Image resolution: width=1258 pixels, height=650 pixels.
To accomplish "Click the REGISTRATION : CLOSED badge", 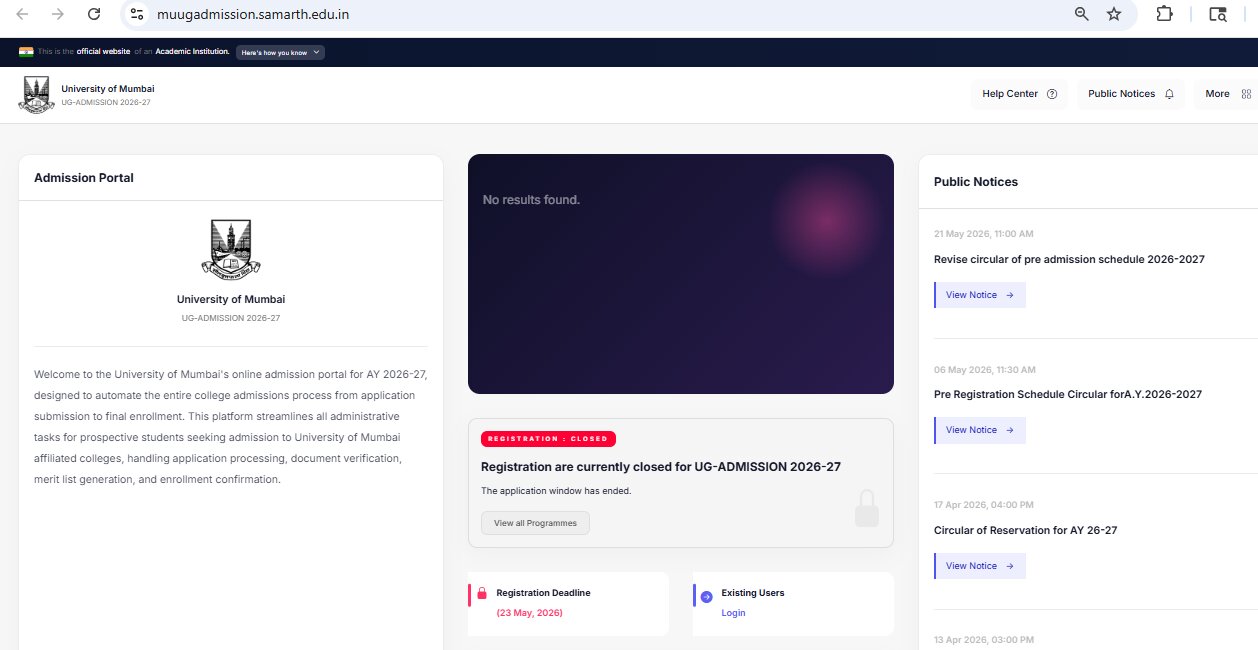I will tap(548, 439).
